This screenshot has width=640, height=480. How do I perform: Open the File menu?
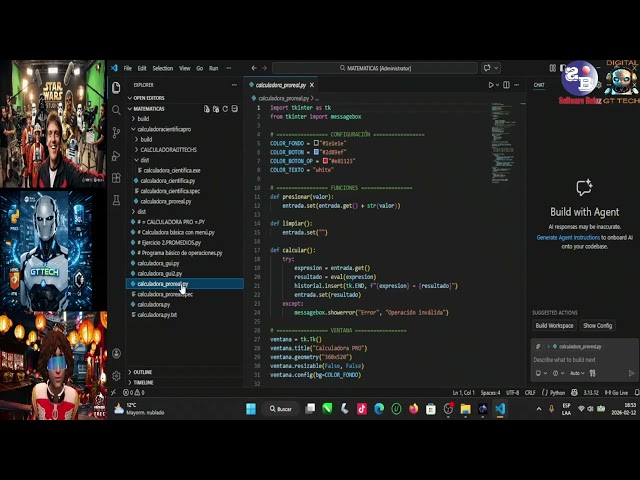point(128,68)
